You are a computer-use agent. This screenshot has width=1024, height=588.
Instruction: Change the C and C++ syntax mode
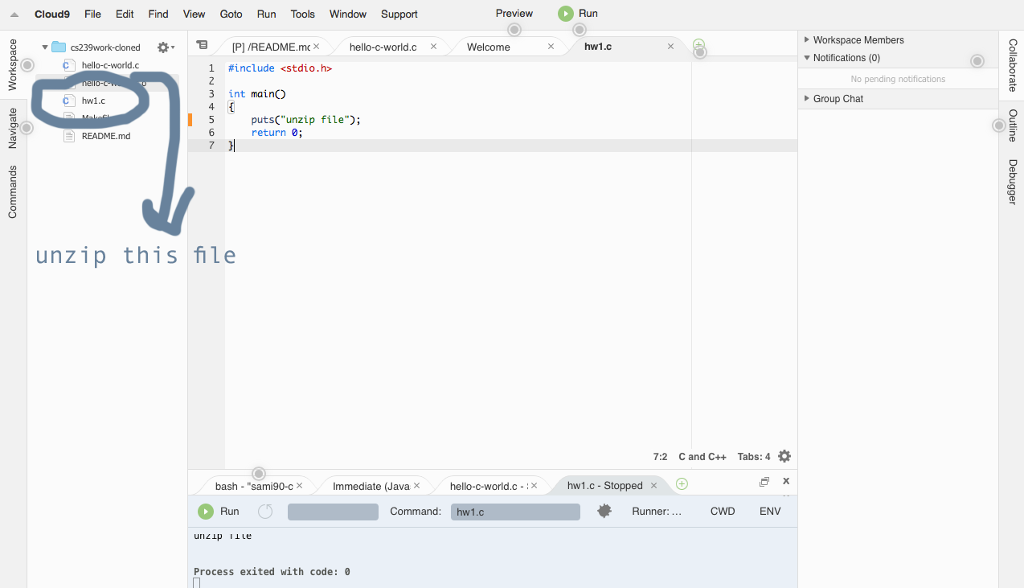click(x=702, y=457)
